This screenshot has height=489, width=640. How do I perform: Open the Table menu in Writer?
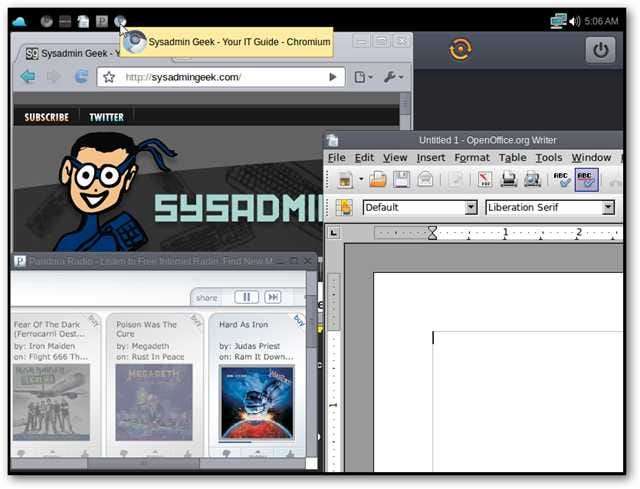tap(513, 158)
